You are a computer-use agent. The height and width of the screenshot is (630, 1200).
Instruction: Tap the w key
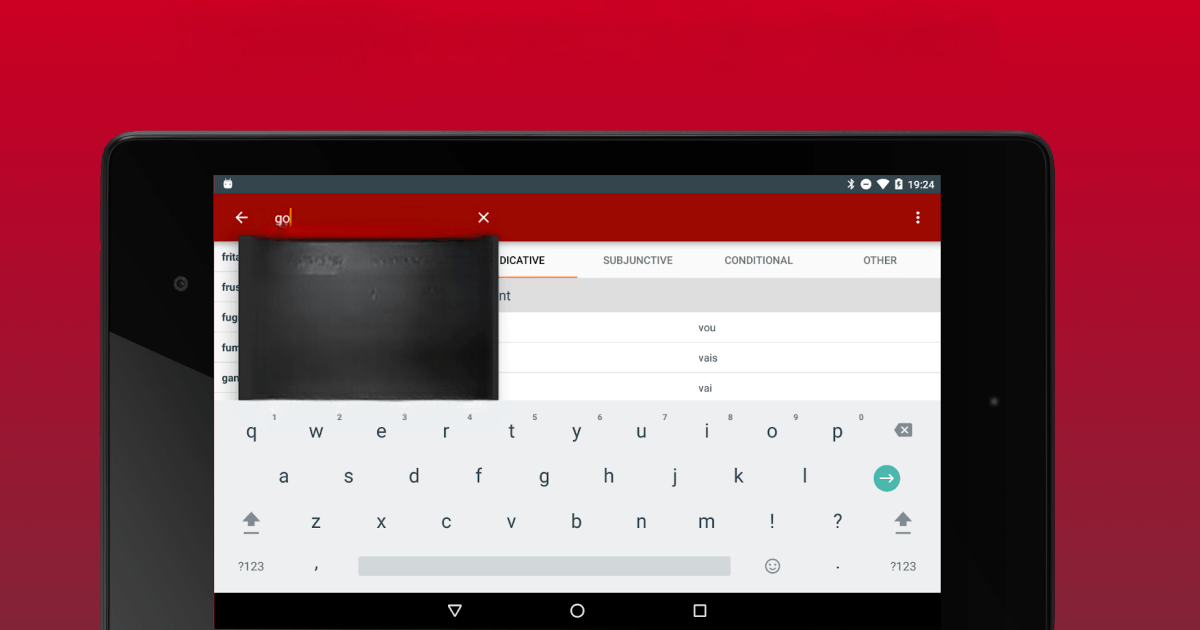pos(316,432)
